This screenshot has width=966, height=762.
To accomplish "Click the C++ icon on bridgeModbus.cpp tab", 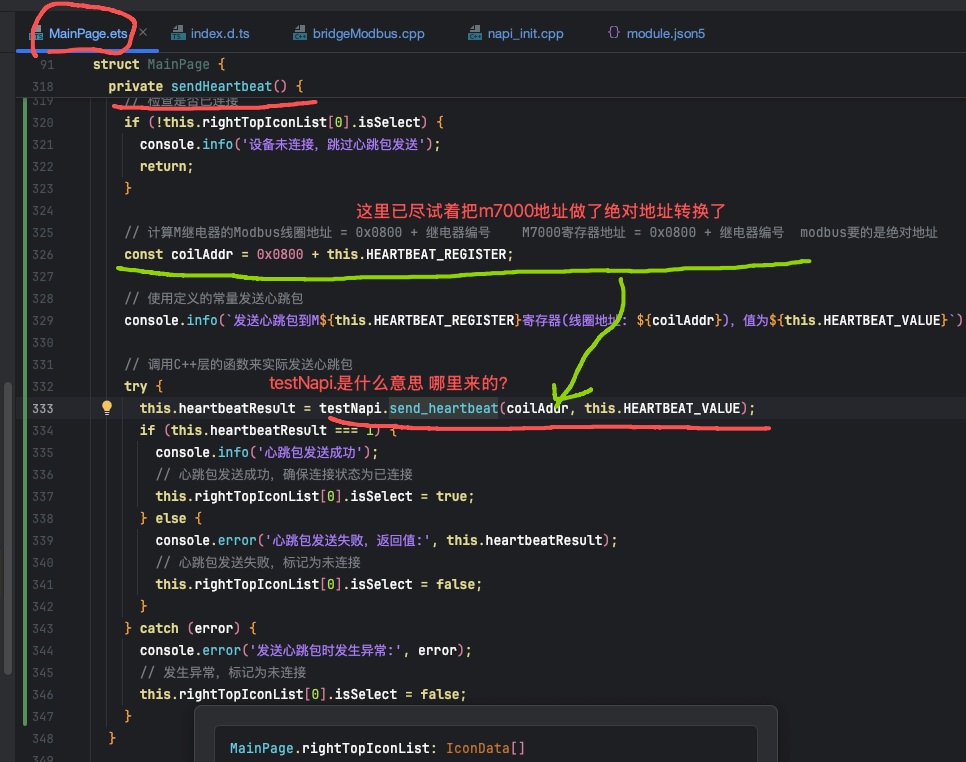I will click(x=299, y=32).
